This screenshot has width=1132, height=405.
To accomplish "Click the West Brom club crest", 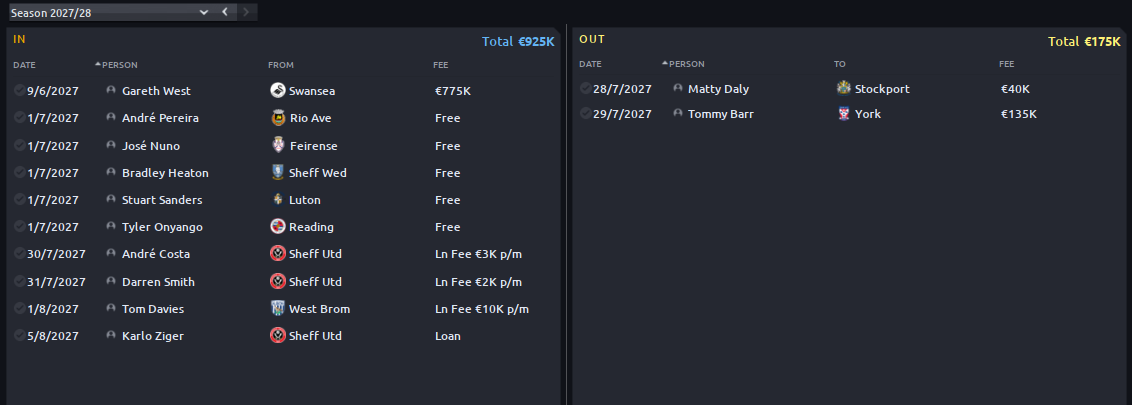I will point(277,309).
